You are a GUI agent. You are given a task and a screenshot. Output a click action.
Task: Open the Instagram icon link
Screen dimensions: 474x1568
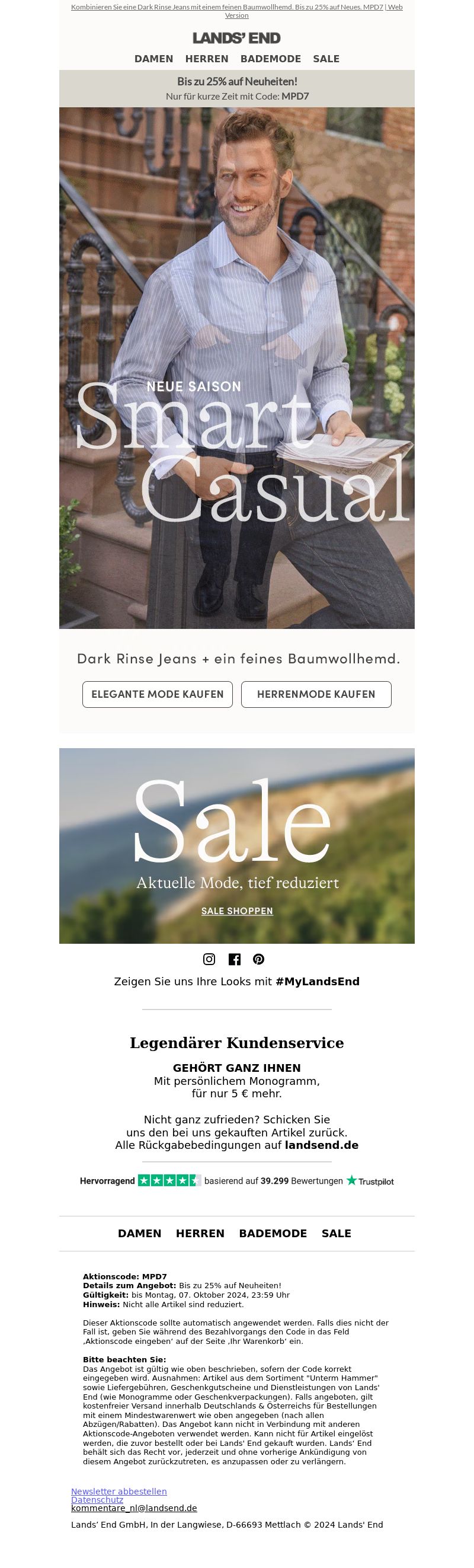[x=209, y=959]
